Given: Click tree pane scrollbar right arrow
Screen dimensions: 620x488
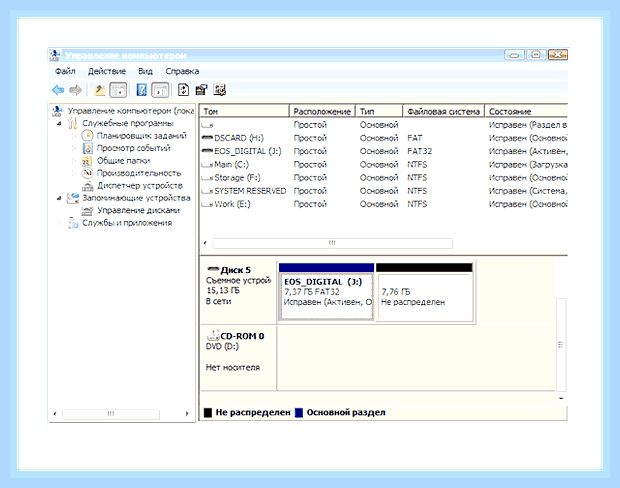Looking at the screenshot, I should (x=187, y=414).
